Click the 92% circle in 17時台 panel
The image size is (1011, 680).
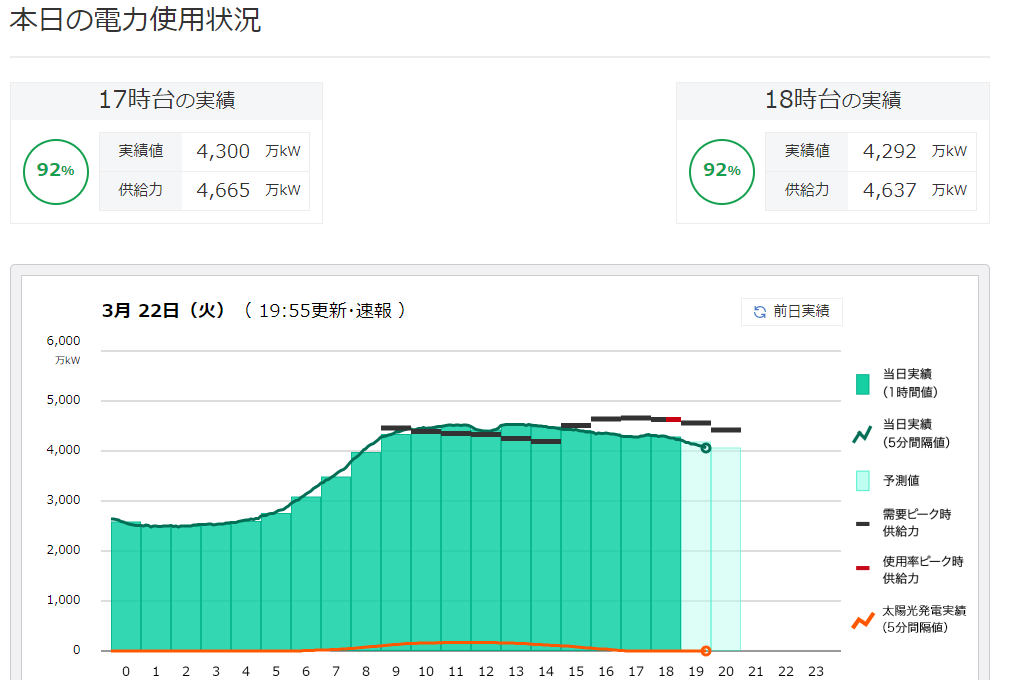(x=56, y=171)
